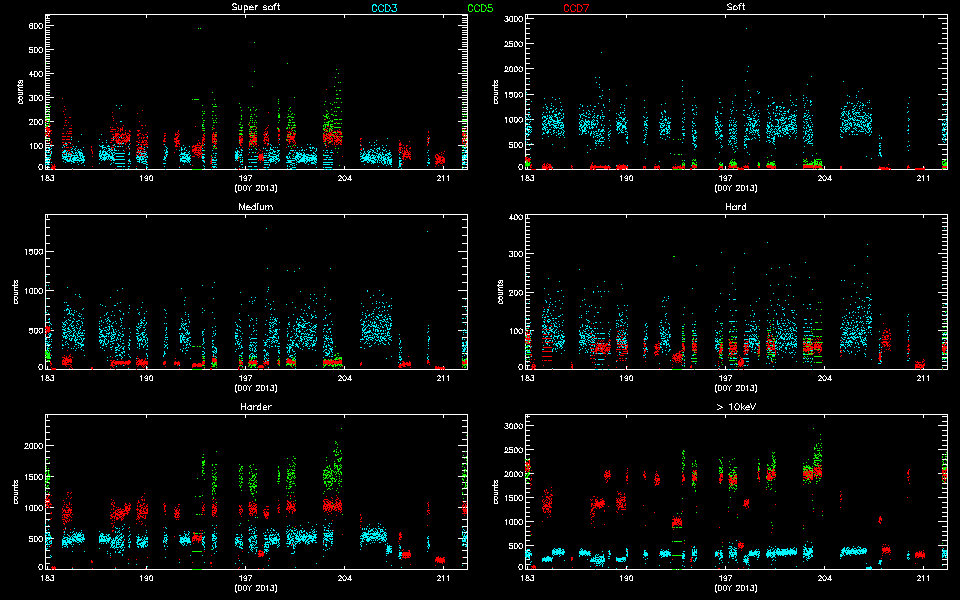Select the "Hard" plot title
This screenshot has height=600, width=960.
pyautogui.click(x=735, y=207)
